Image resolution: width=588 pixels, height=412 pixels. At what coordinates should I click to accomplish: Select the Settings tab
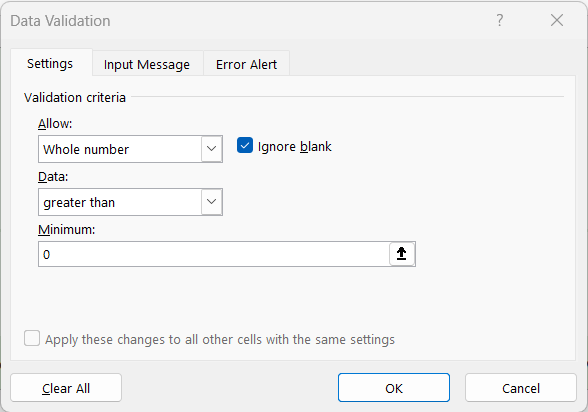click(50, 63)
